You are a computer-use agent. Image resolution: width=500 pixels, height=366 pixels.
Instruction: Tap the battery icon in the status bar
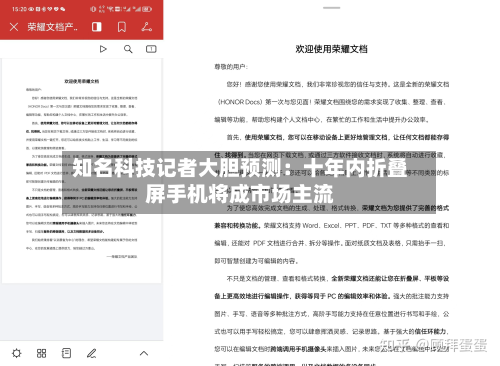(x=147, y=9)
